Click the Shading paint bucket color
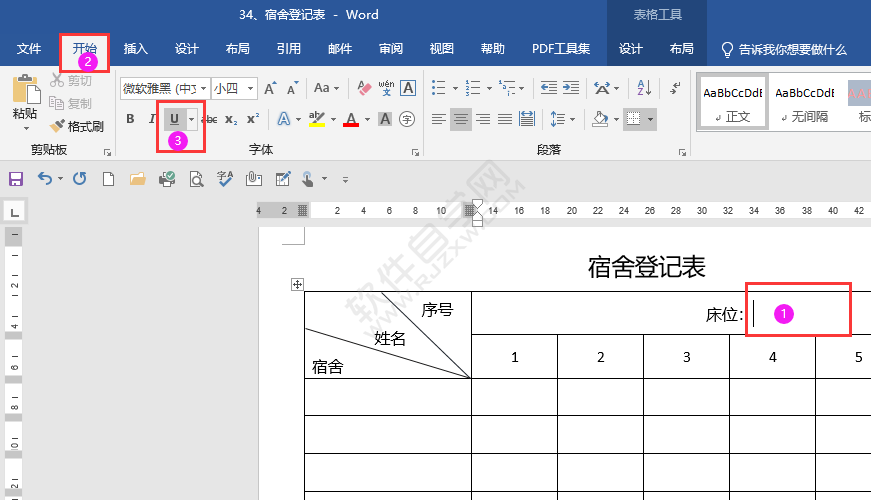Image resolution: width=871 pixels, height=500 pixels. (x=600, y=119)
